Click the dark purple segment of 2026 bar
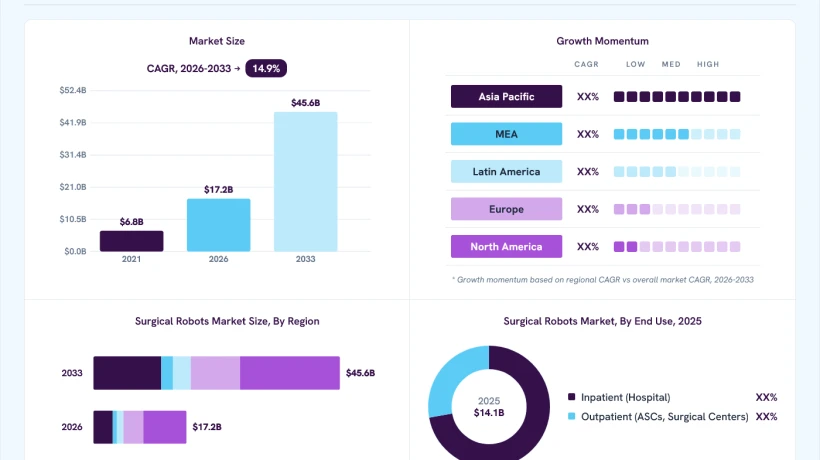 pyautogui.click(x=103, y=427)
